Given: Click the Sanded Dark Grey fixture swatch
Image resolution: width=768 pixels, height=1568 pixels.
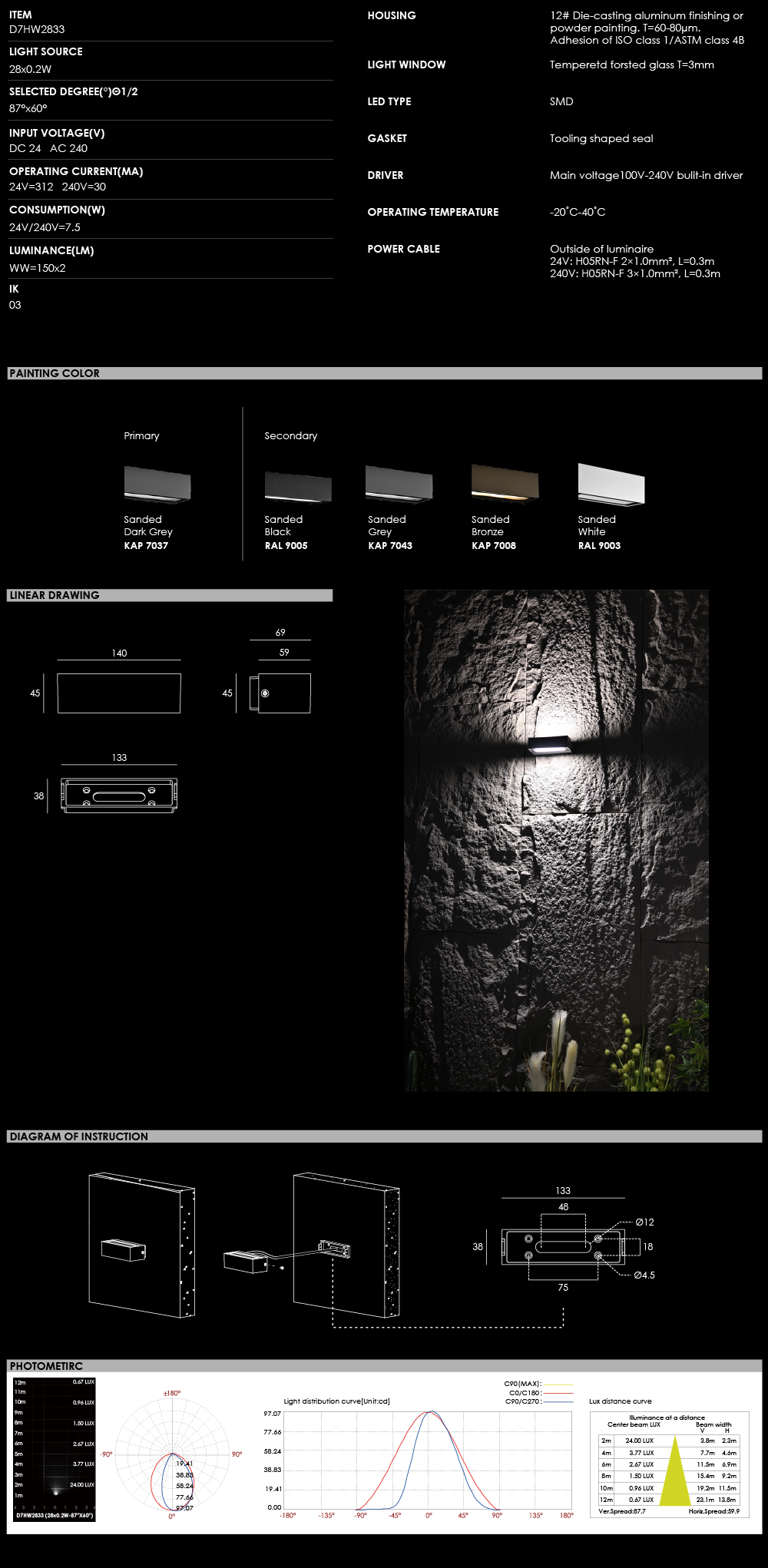Looking at the screenshot, I should coord(157,485).
